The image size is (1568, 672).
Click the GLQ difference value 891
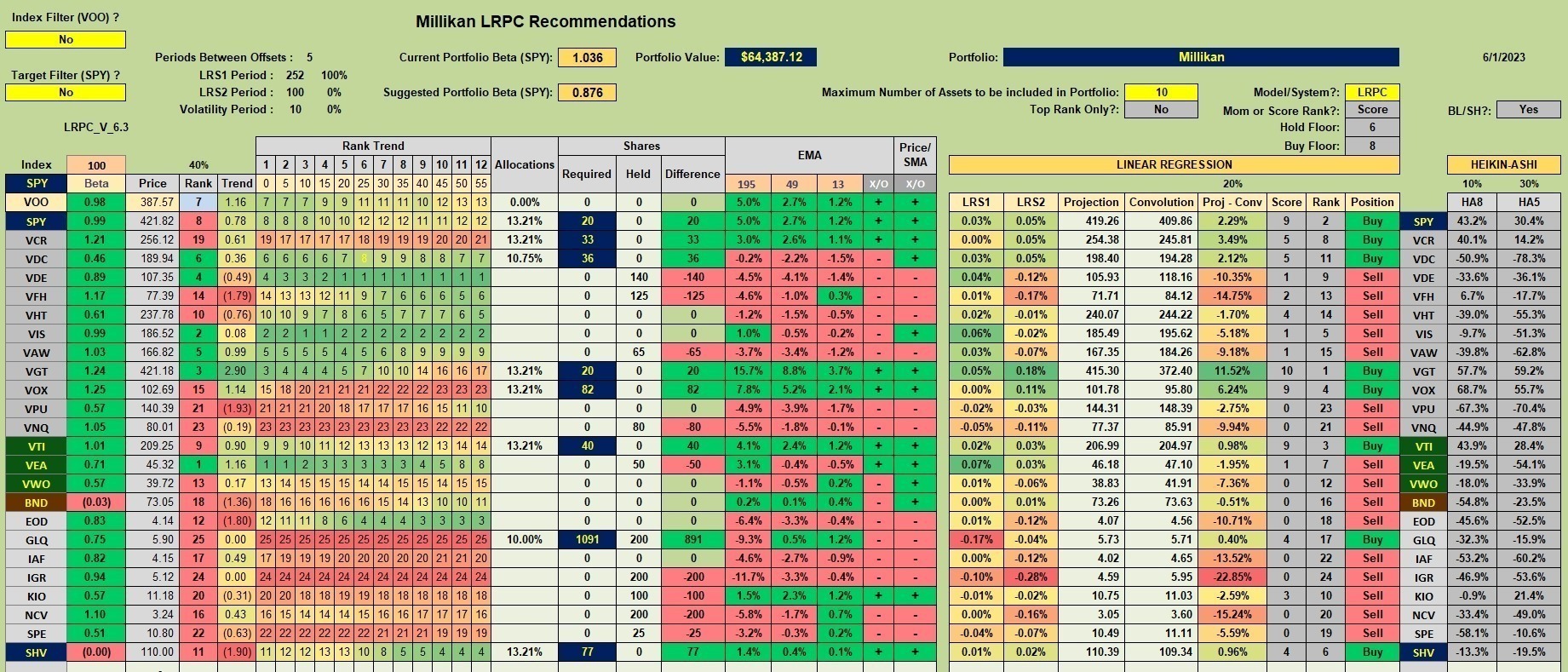692,539
